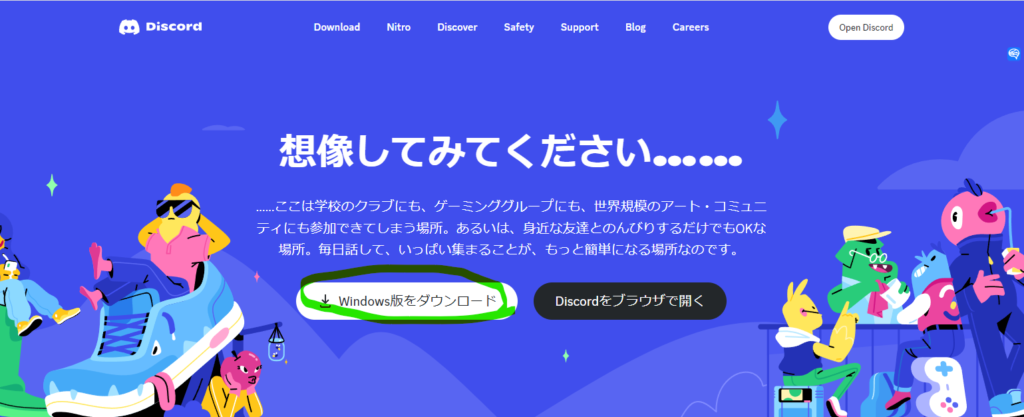Click the Discordをブラウザで開く button
Image resolution: width=1024 pixels, height=417 pixels.
click(630, 301)
